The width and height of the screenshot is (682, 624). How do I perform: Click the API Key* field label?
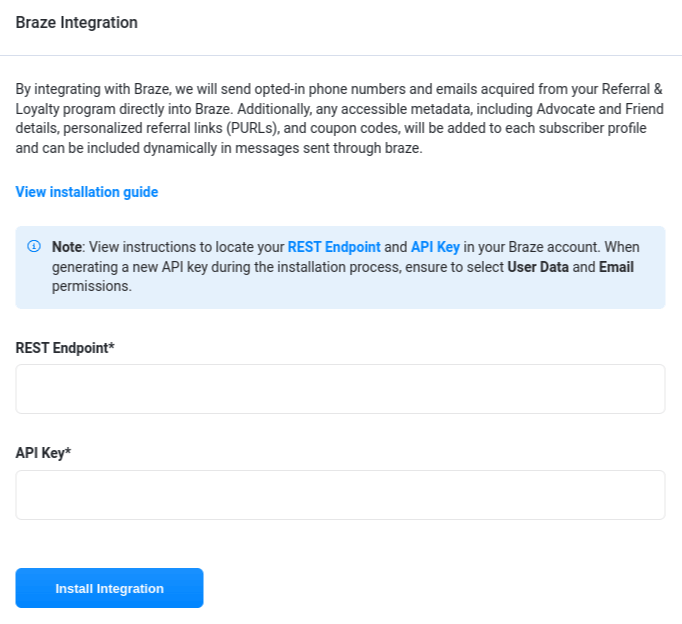point(43,453)
